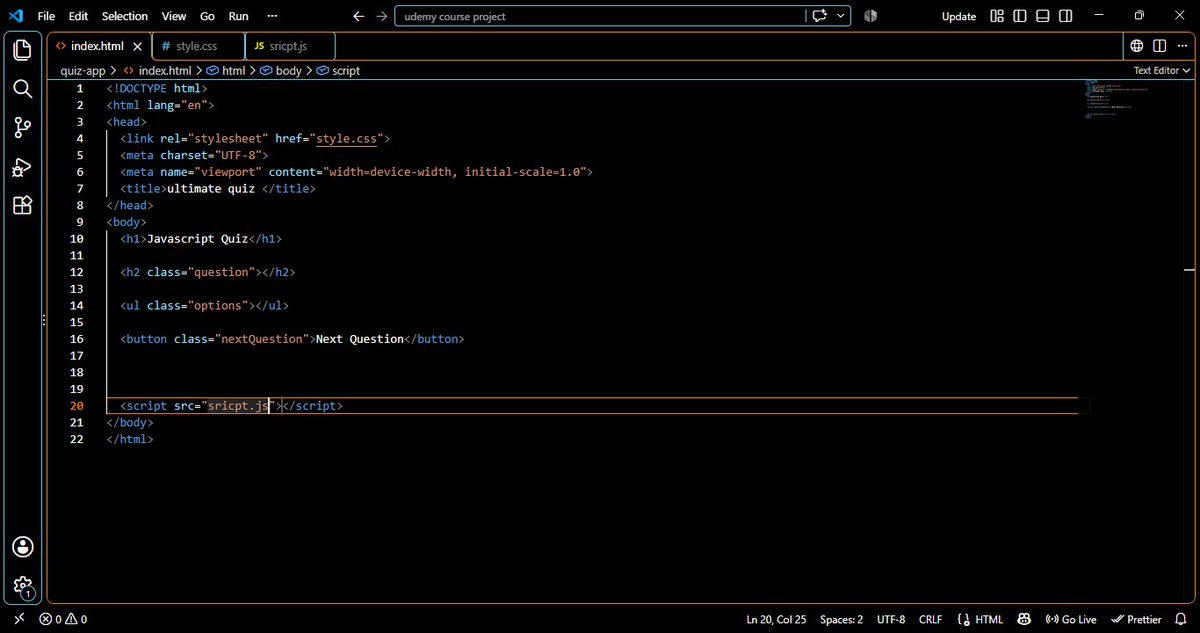
Task: Follow the sricpt.js src link in line 20
Action: (x=238, y=405)
